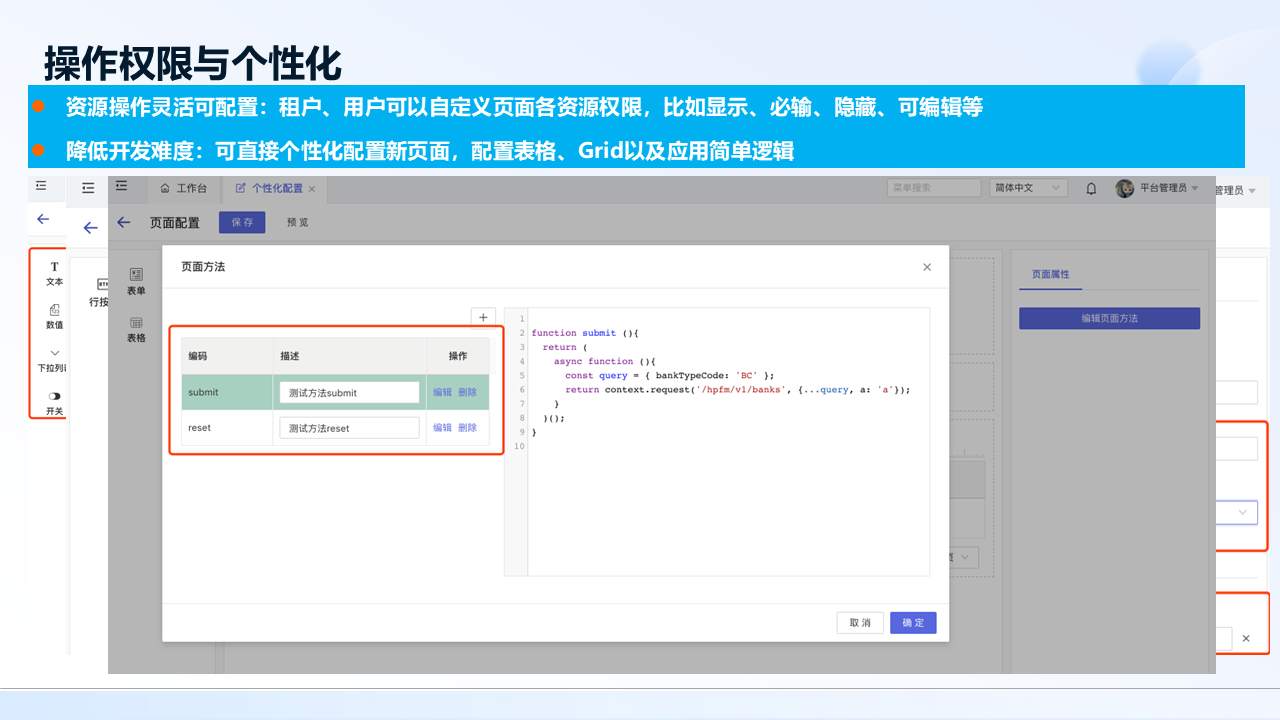Focus the 菜单搜索 search box
This screenshot has width=1280, height=720.
[x=934, y=188]
